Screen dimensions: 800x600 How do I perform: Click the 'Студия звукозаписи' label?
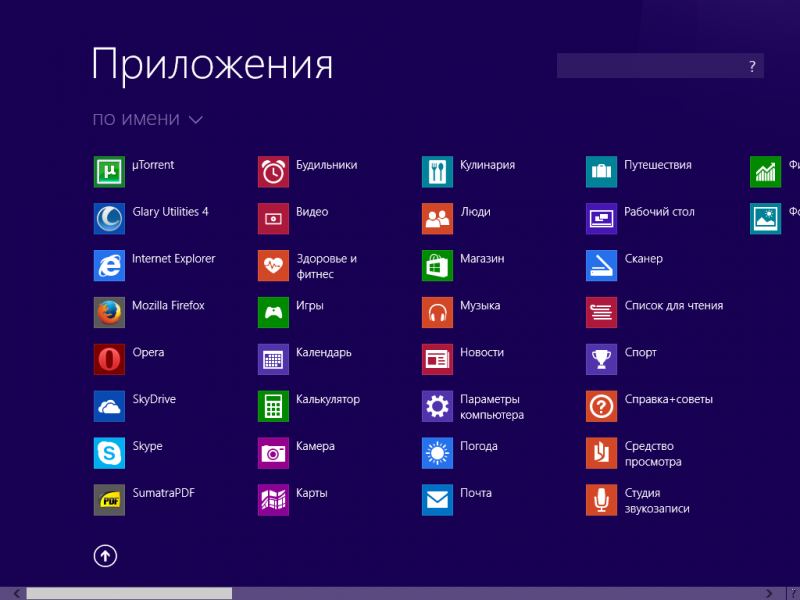[657, 501]
